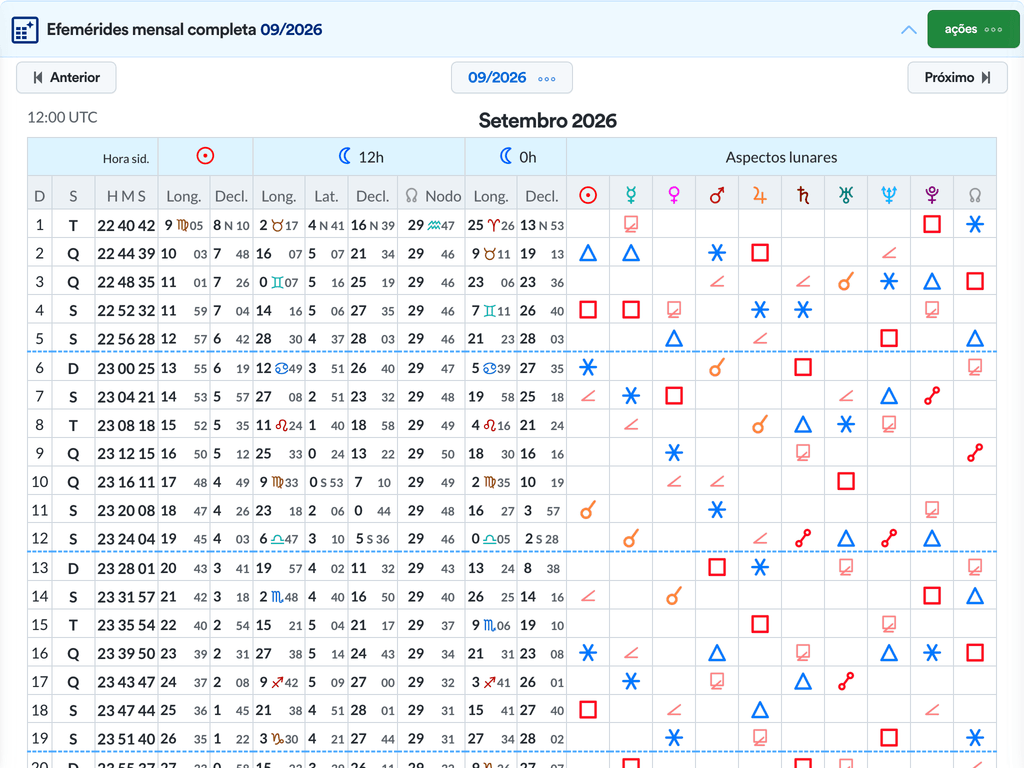Click the orange conjunction in day 11's Sun column
Screen dimensions: 1024x768
pyautogui.click(x=588, y=510)
